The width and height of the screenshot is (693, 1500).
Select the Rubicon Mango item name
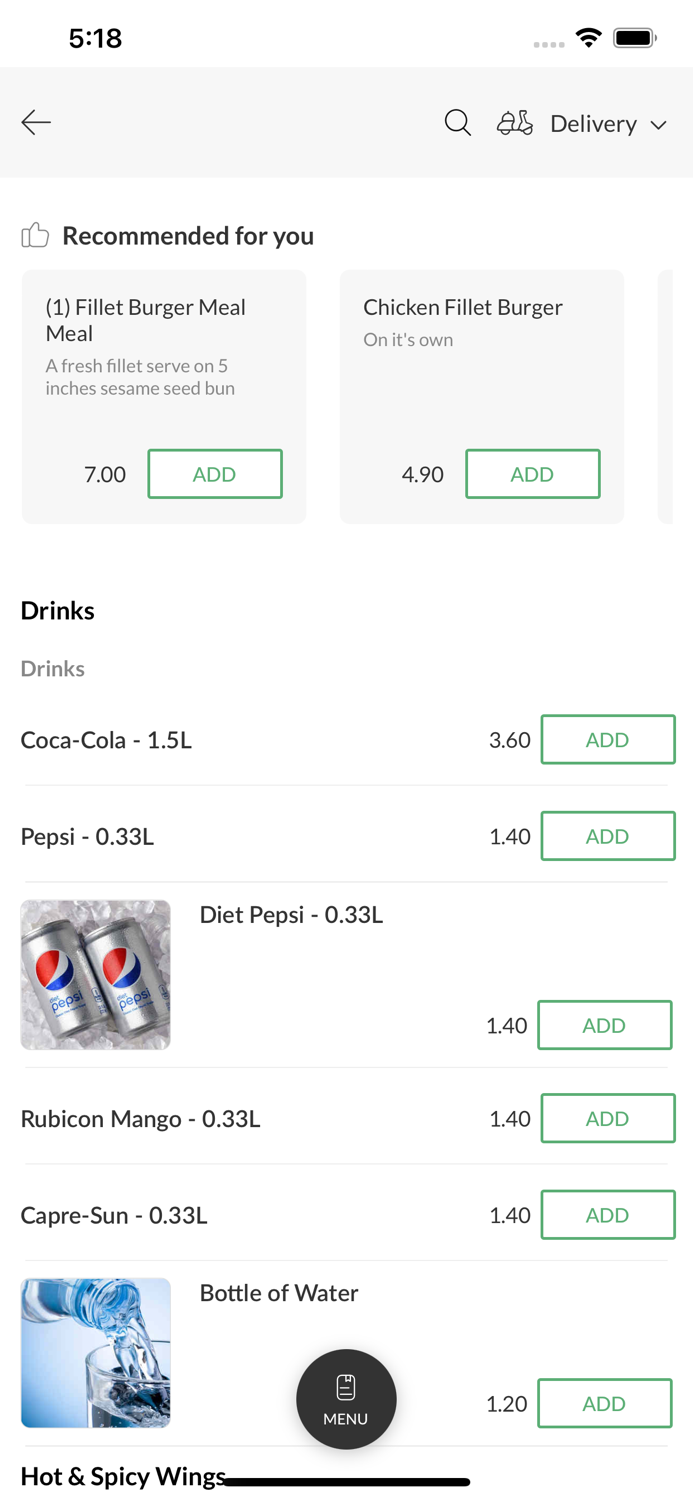[140, 1119]
